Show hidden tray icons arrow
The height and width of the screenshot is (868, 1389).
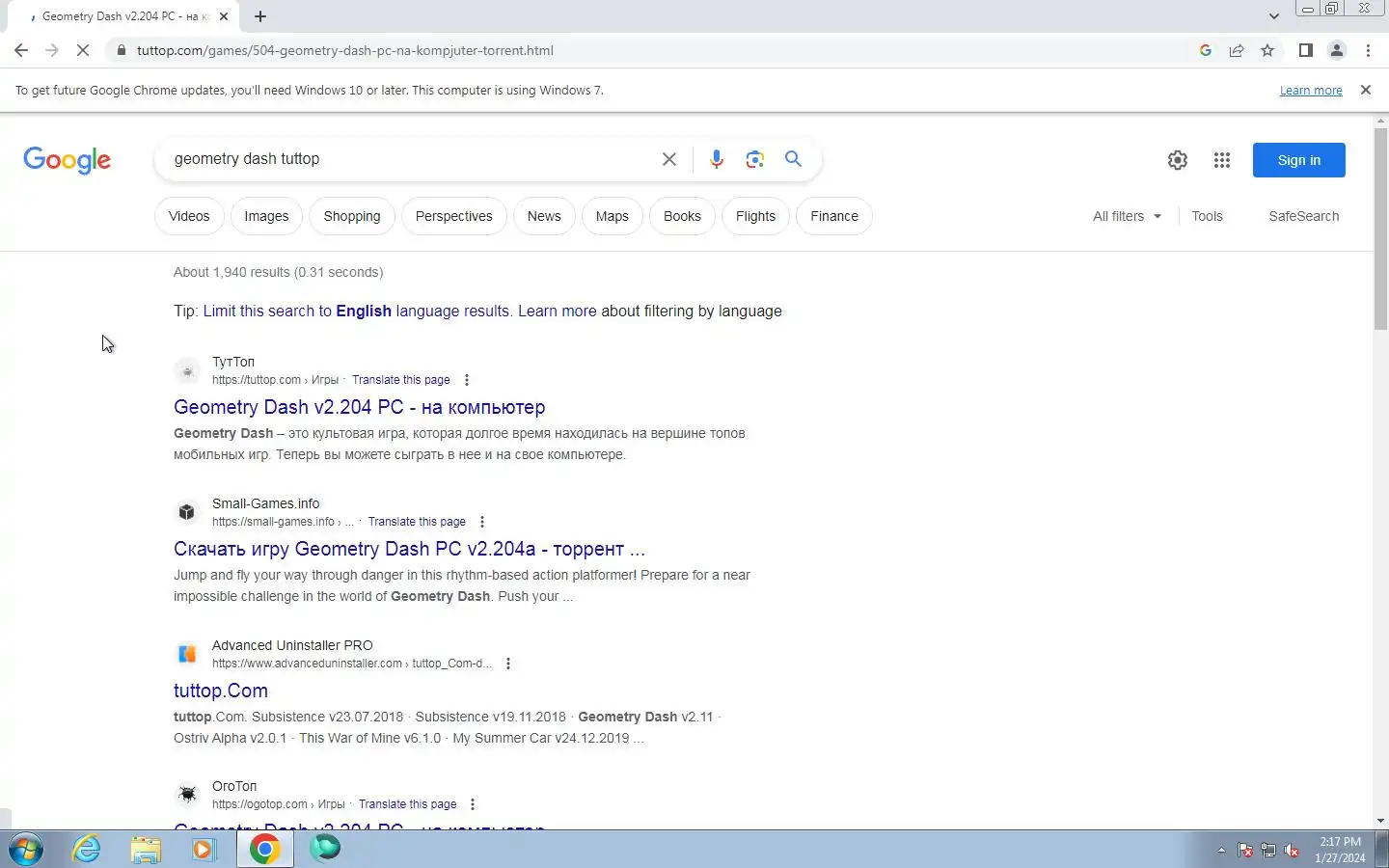(1221, 851)
